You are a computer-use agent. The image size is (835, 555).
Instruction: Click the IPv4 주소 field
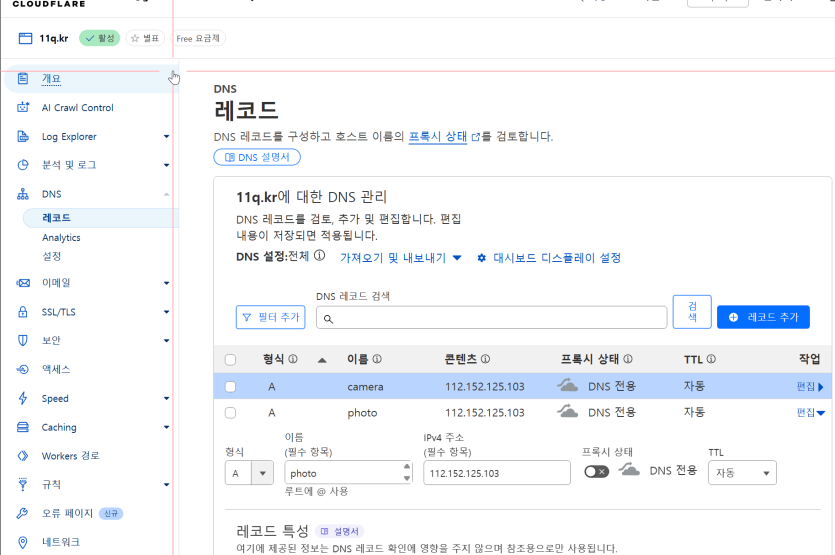pyautogui.click(x=497, y=473)
